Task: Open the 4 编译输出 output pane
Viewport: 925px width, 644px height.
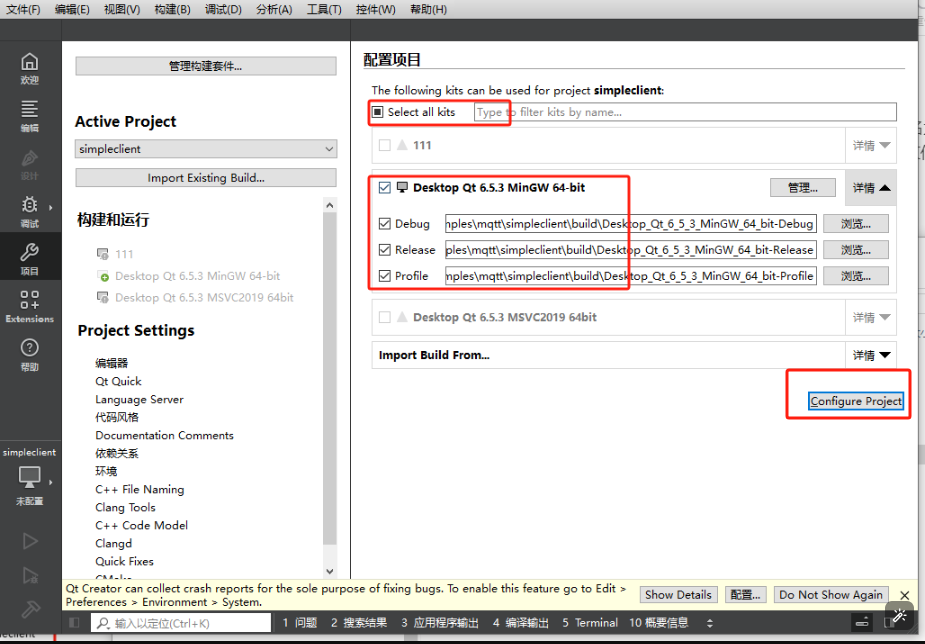Action: (520, 623)
